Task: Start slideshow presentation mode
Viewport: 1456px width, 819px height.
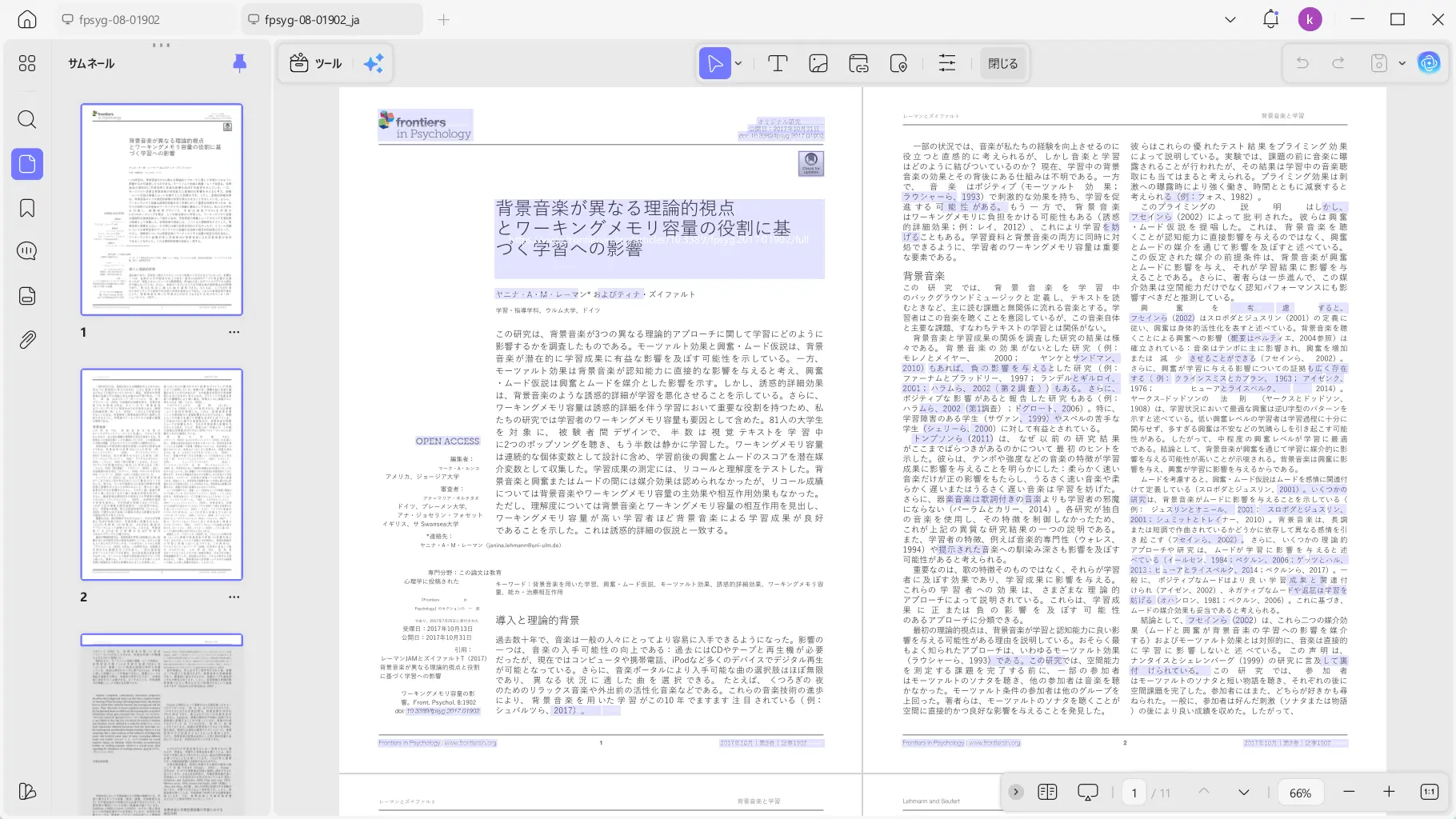Action: click(x=1088, y=792)
